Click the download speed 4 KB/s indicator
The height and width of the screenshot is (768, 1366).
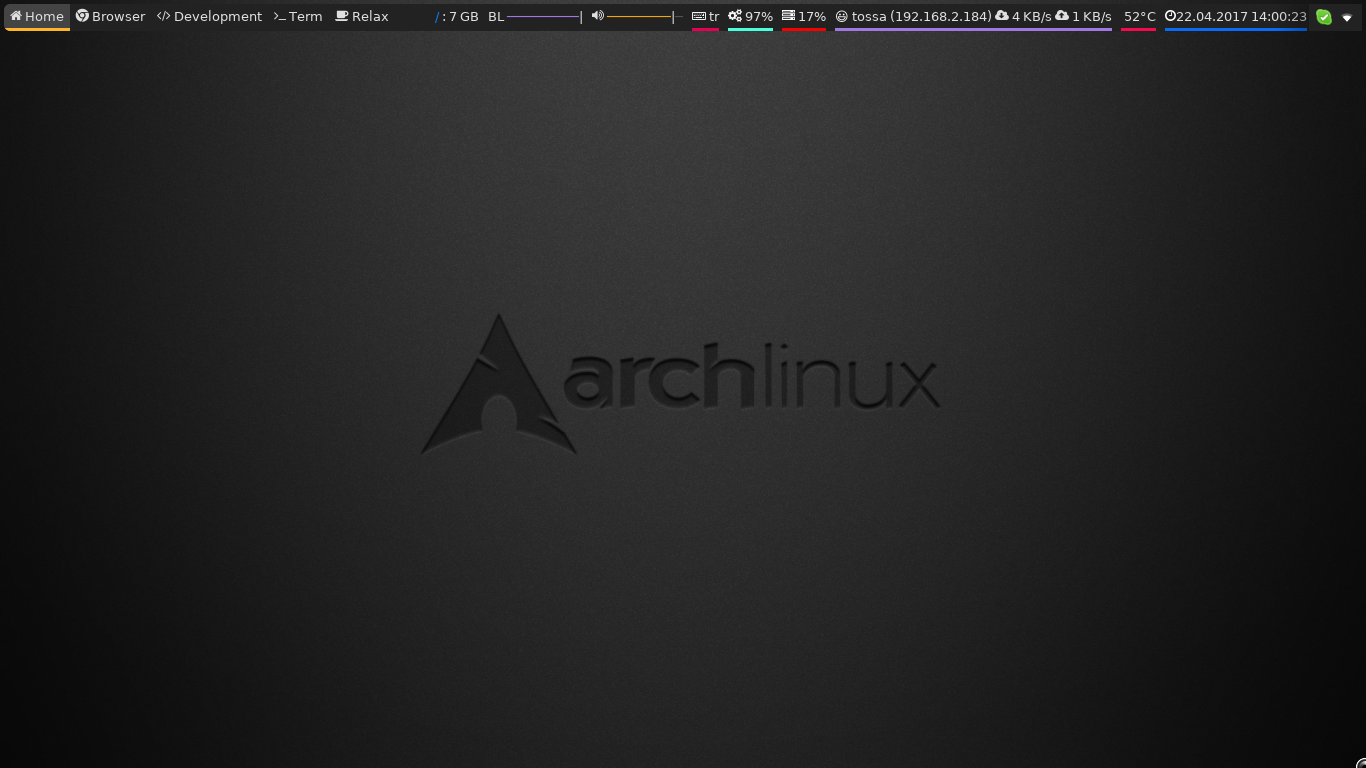point(1023,16)
